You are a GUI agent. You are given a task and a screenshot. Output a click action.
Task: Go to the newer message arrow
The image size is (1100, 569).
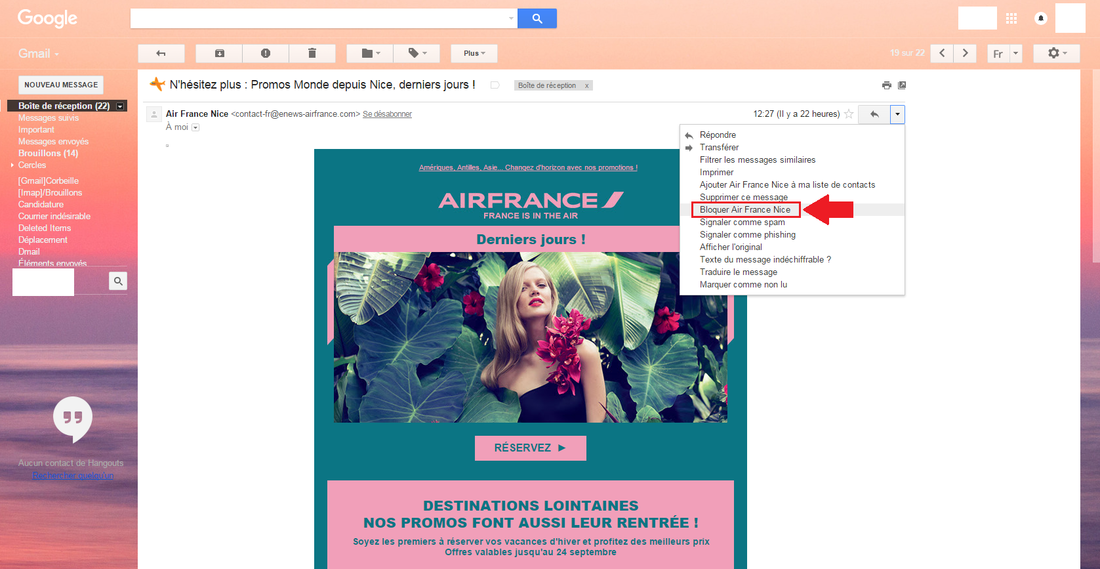click(942, 53)
